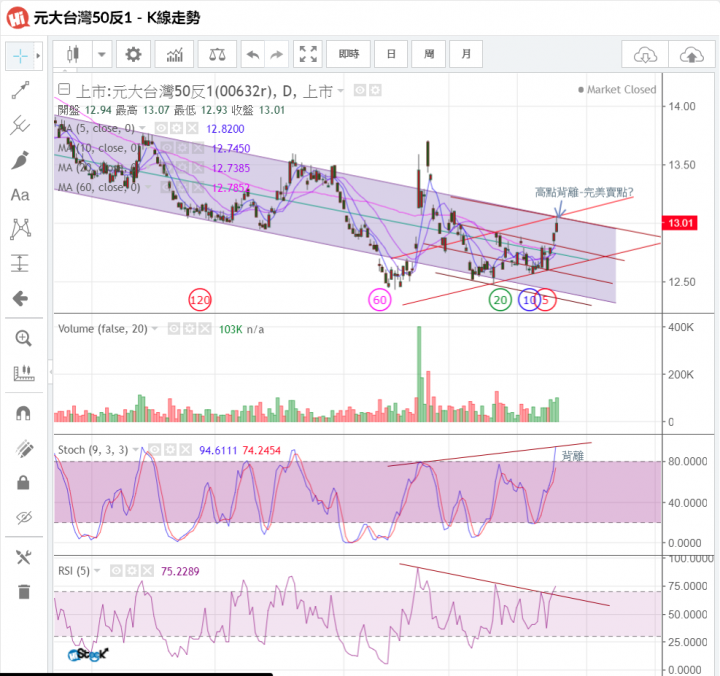The image size is (720, 676).
Task: Select the Aa text annotation tool
Action: coord(20,195)
